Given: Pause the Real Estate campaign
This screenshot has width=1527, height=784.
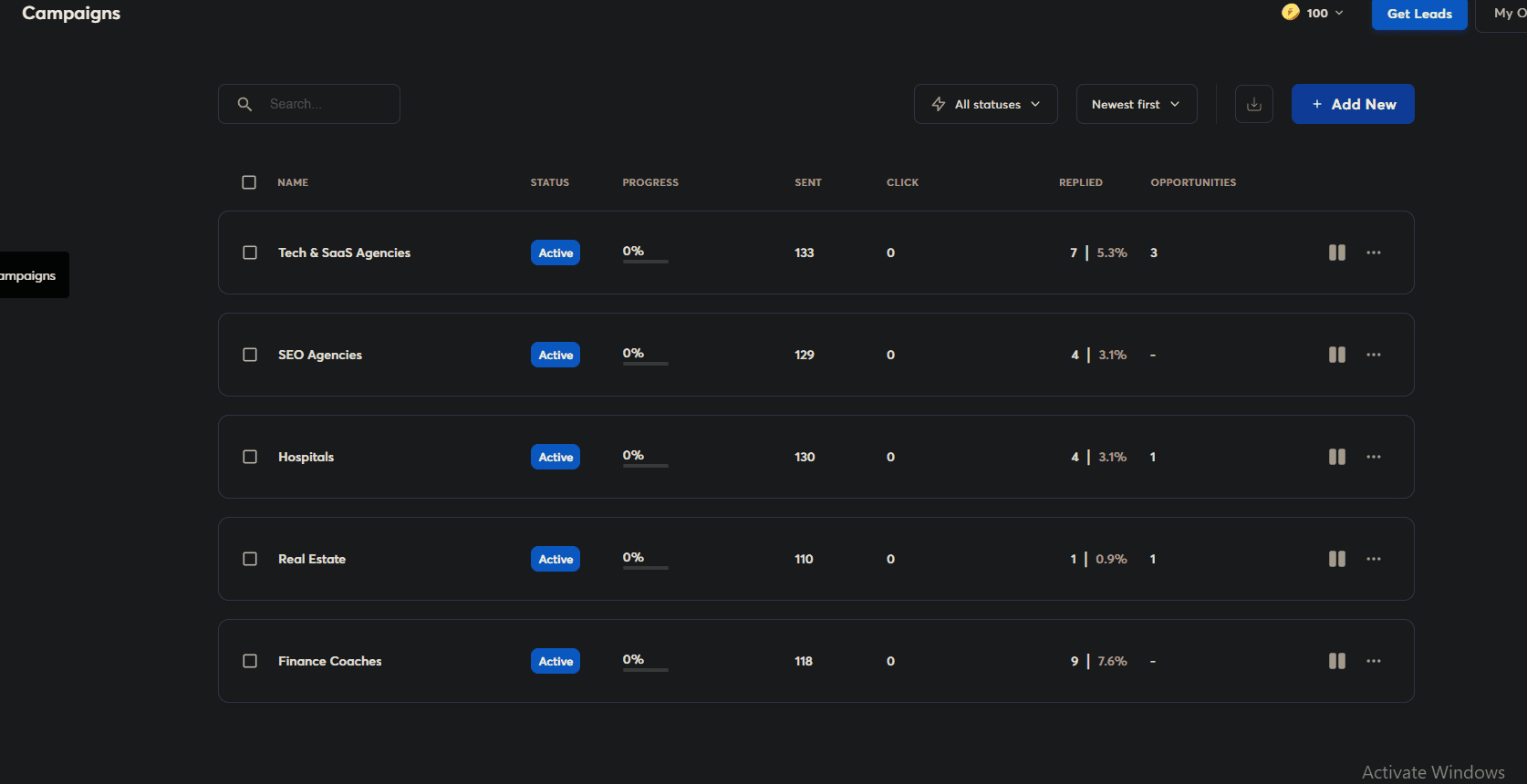Looking at the screenshot, I should (1336, 559).
